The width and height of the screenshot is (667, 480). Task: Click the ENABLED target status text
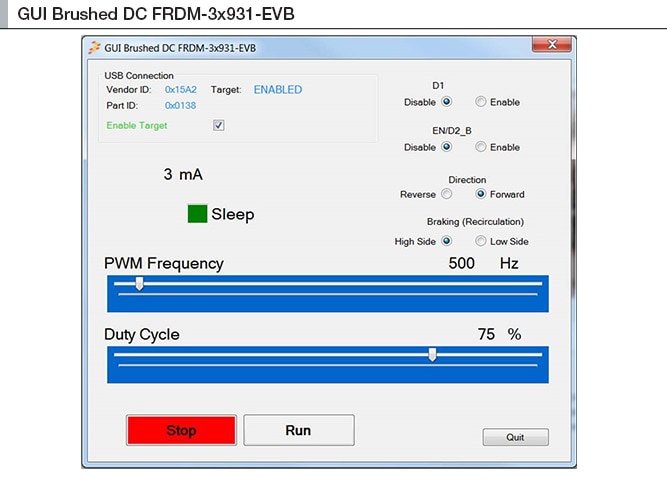coord(277,90)
